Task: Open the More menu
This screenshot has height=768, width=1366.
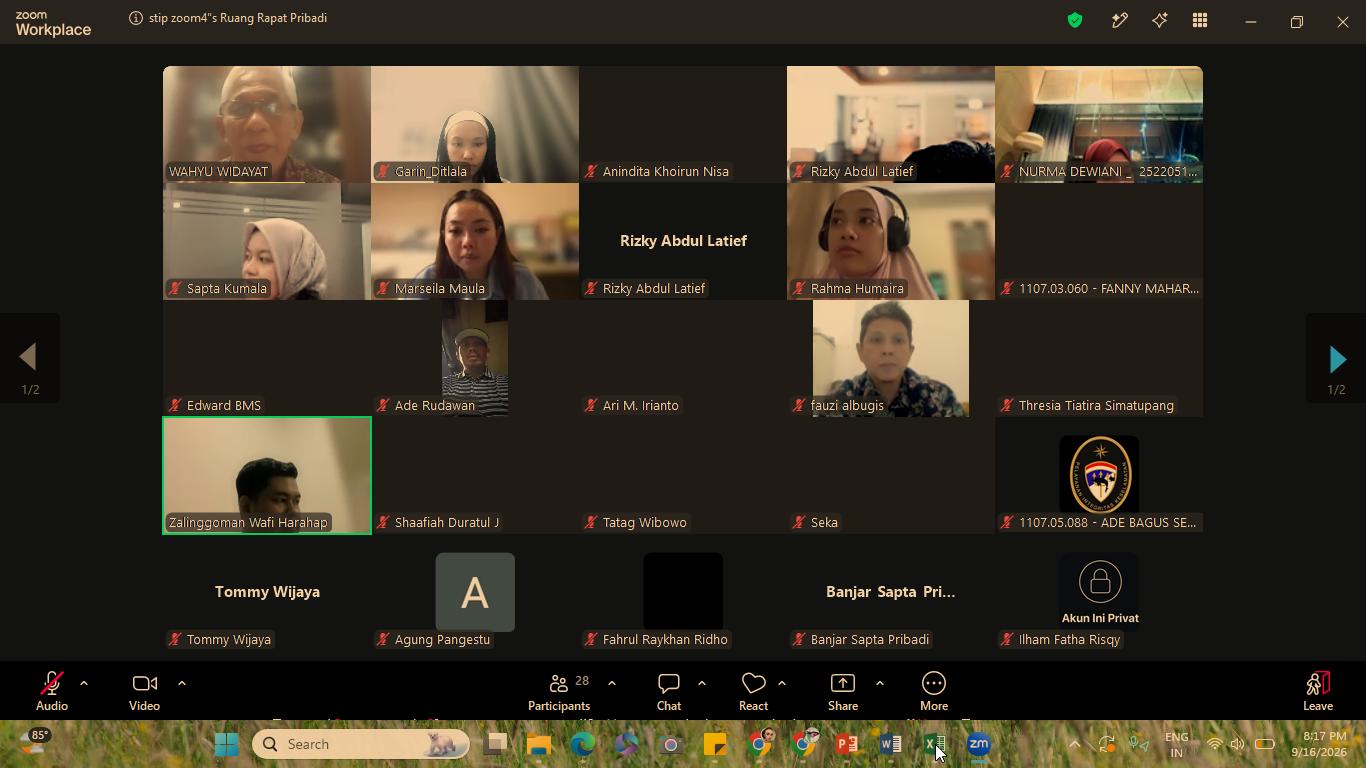Action: [x=934, y=691]
